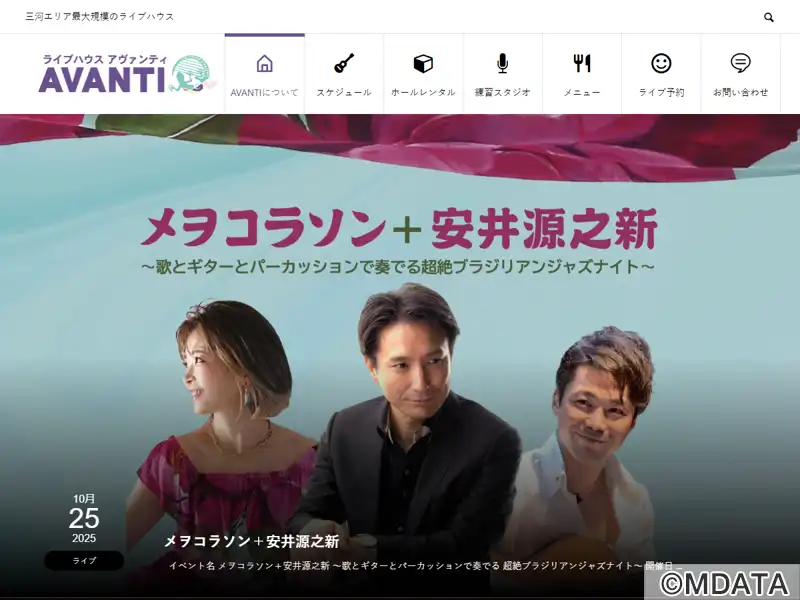
Task: Click the smiley face live reservation icon
Action: point(661,63)
